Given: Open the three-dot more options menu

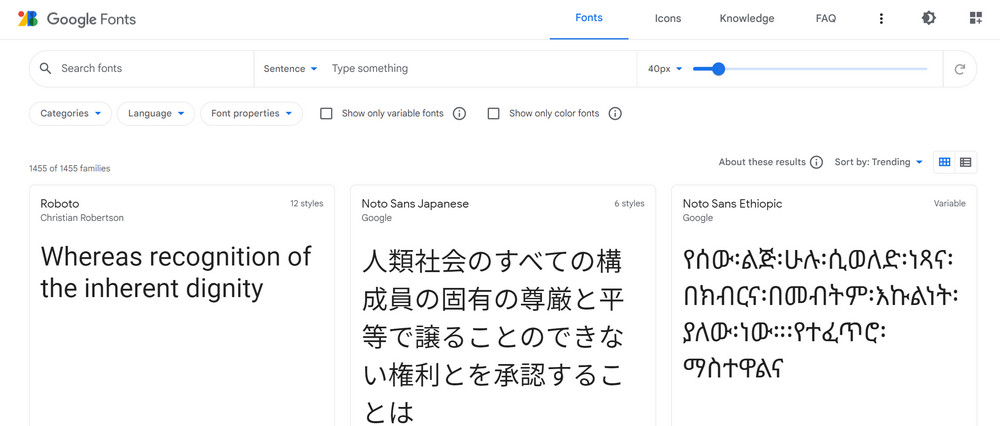Looking at the screenshot, I should point(881,18).
